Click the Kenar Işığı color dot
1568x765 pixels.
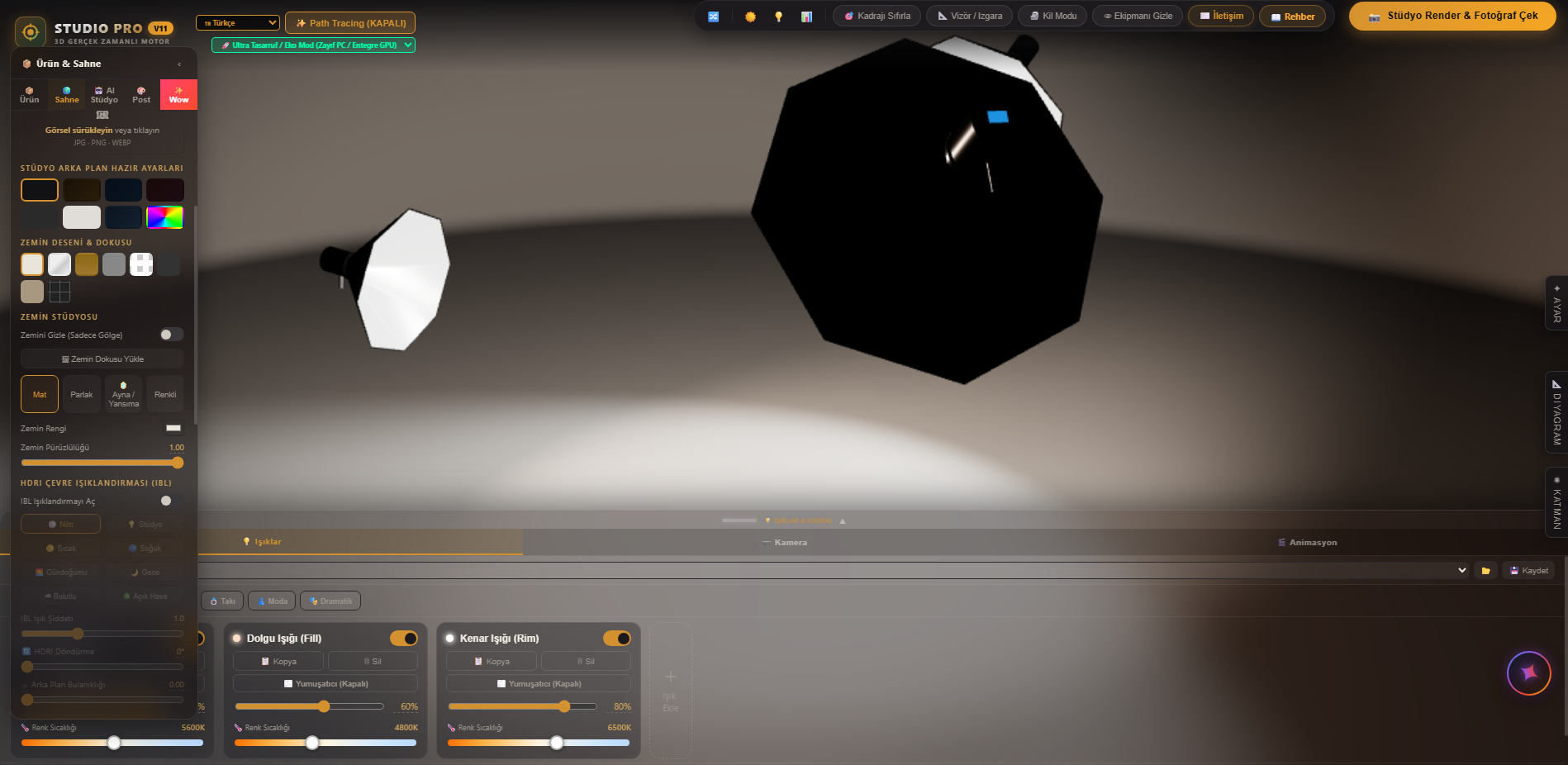click(x=450, y=639)
